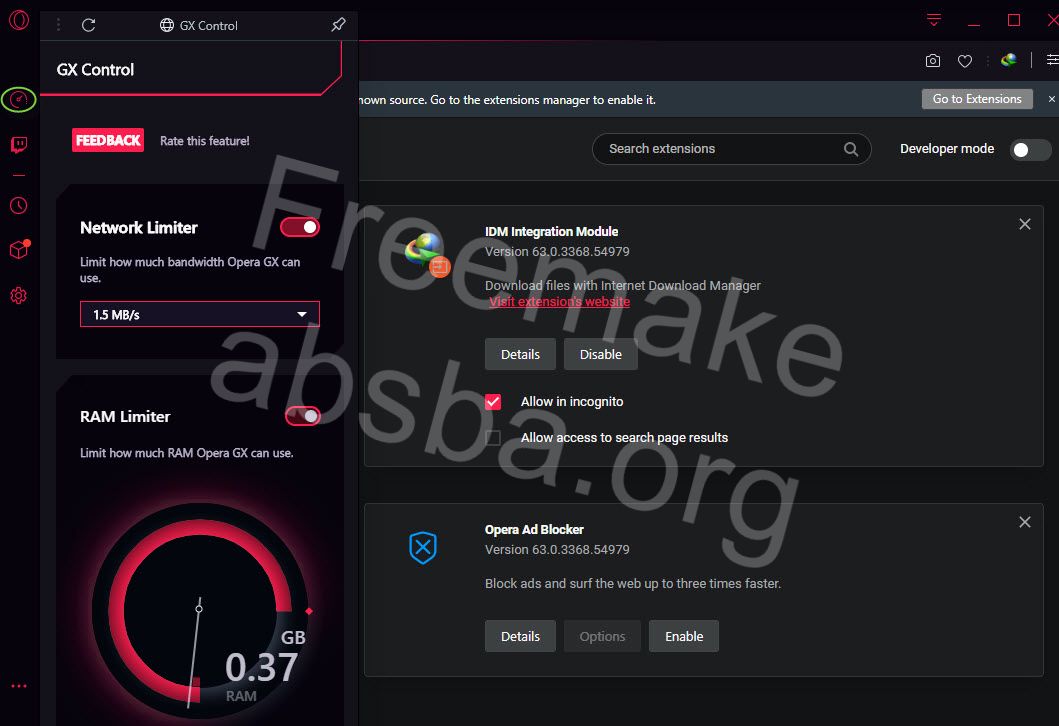Click 0.37 GB RAM reading
The height and width of the screenshot is (726, 1059).
tap(262, 667)
